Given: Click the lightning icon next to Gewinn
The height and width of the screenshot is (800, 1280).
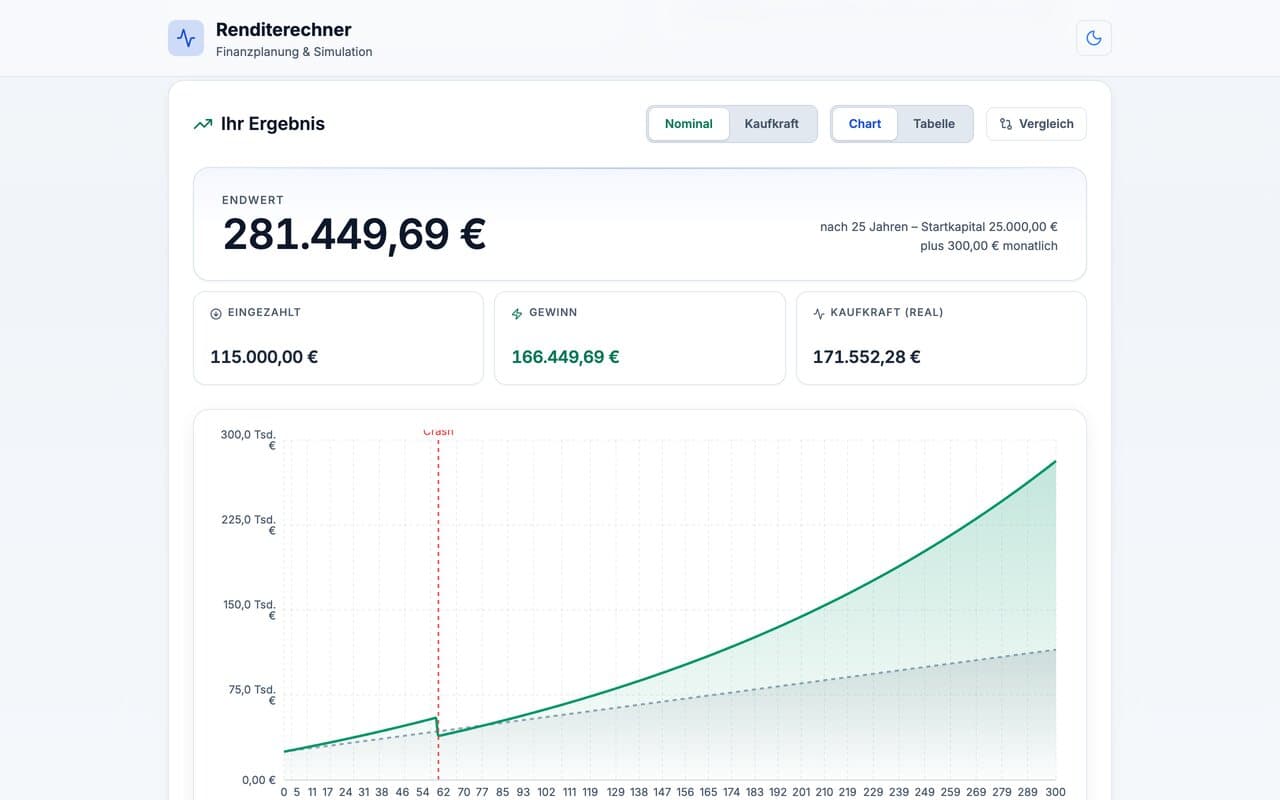Looking at the screenshot, I should point(517,313).
